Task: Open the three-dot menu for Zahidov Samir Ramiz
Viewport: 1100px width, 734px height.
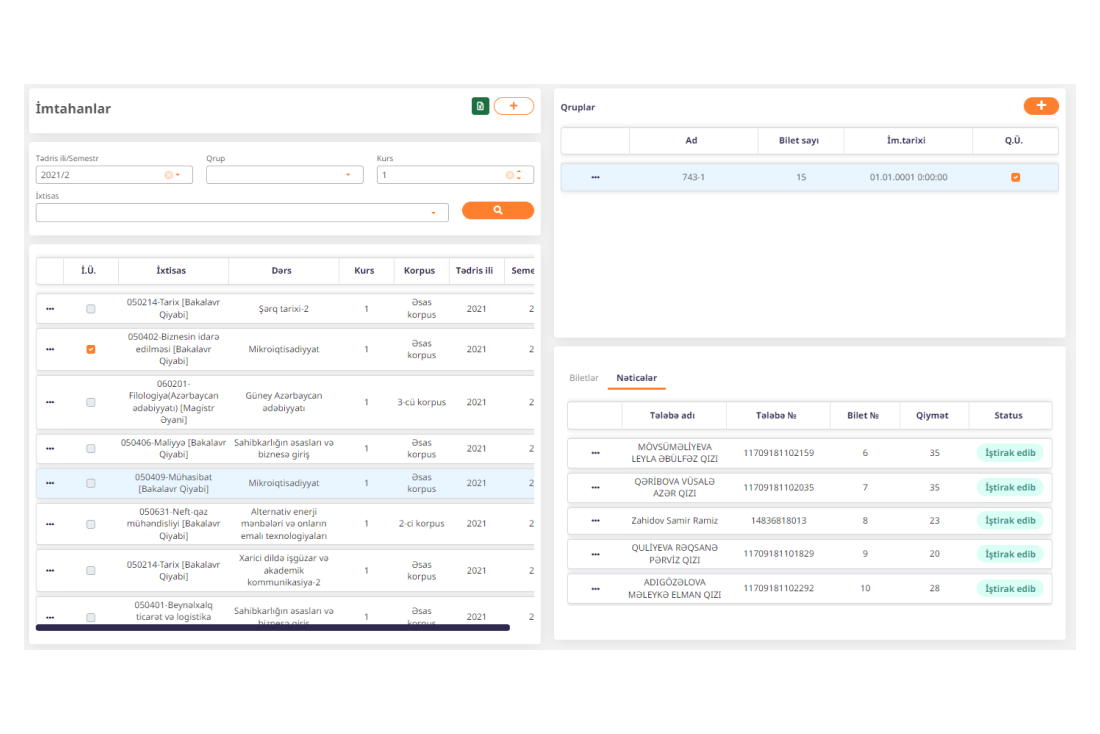Action: [x=596, y=521]
